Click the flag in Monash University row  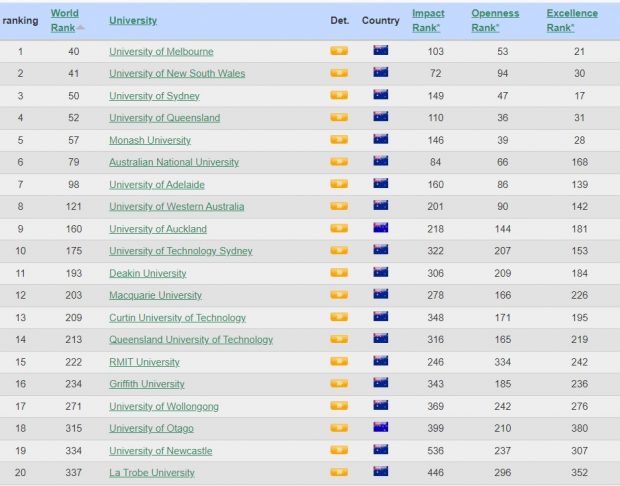pos(381,139)
